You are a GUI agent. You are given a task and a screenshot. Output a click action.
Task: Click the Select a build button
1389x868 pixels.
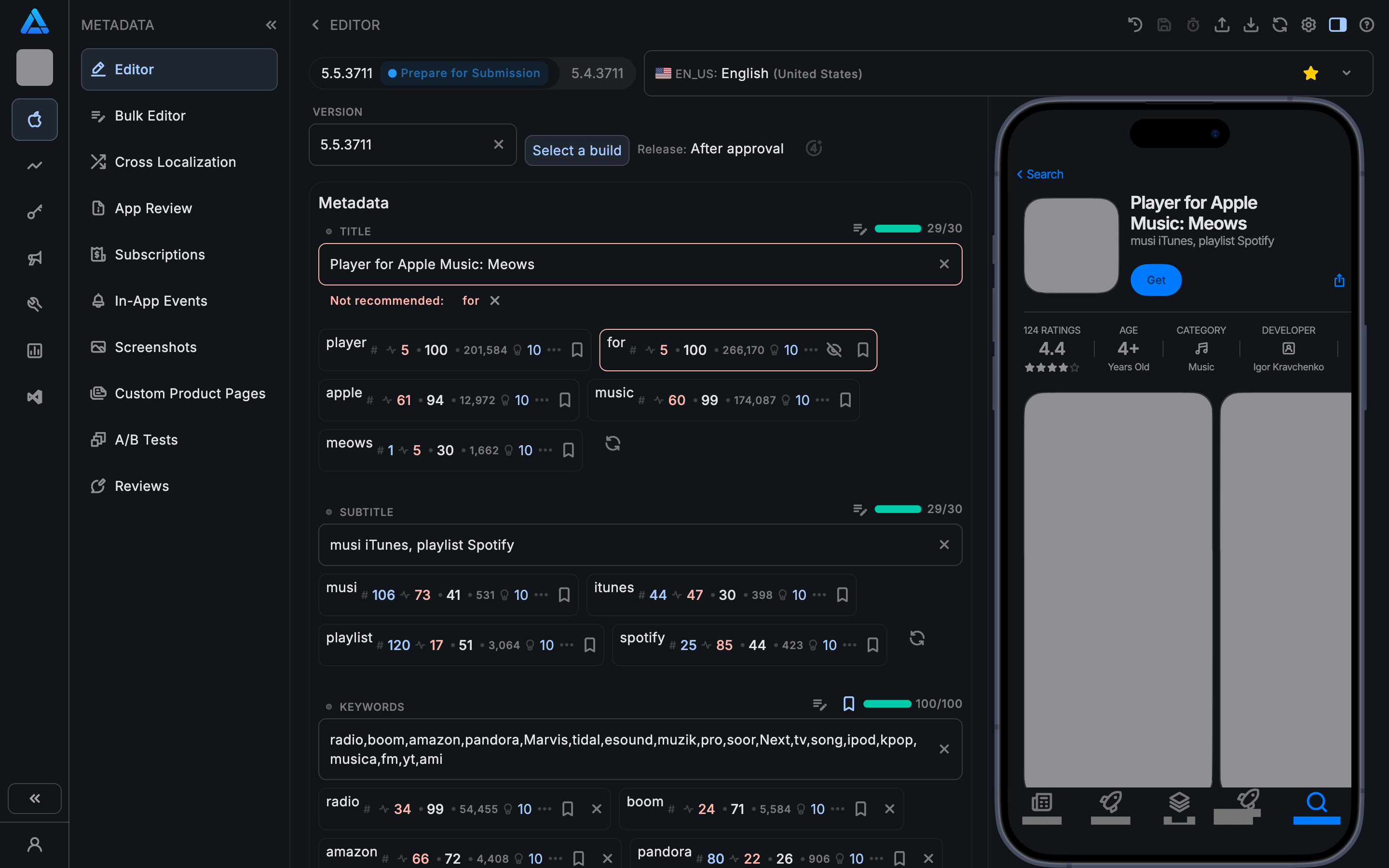pos(576,150)
